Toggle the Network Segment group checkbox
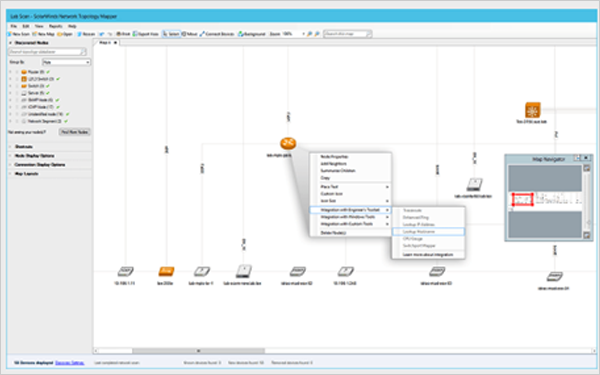Screen dimensions: 600x375 click(x=17, y=121)
